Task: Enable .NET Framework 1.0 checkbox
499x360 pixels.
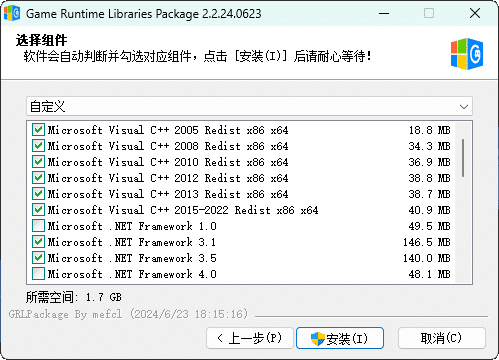Action: 38,226
